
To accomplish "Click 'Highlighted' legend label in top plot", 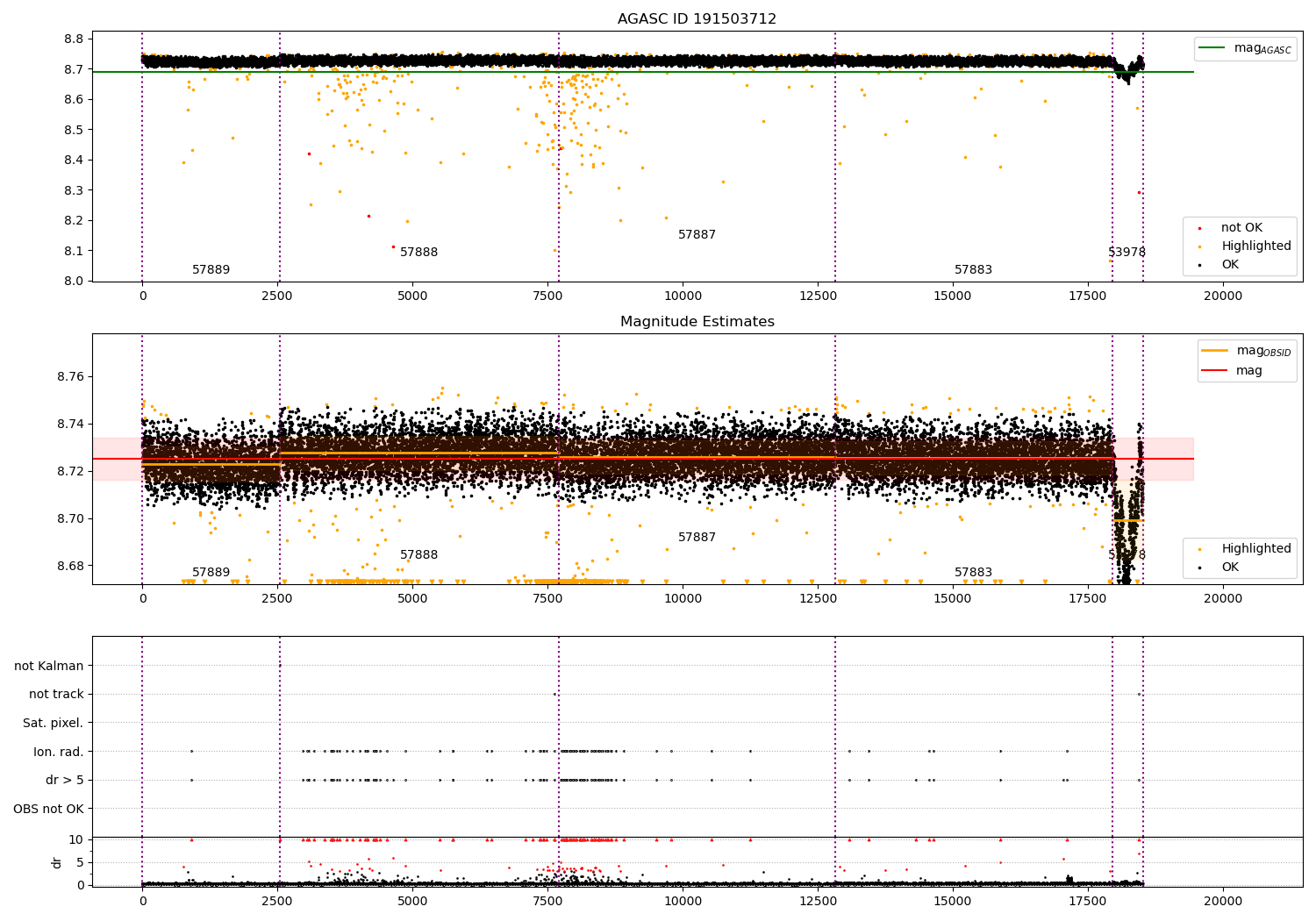I will (1256, 246).
